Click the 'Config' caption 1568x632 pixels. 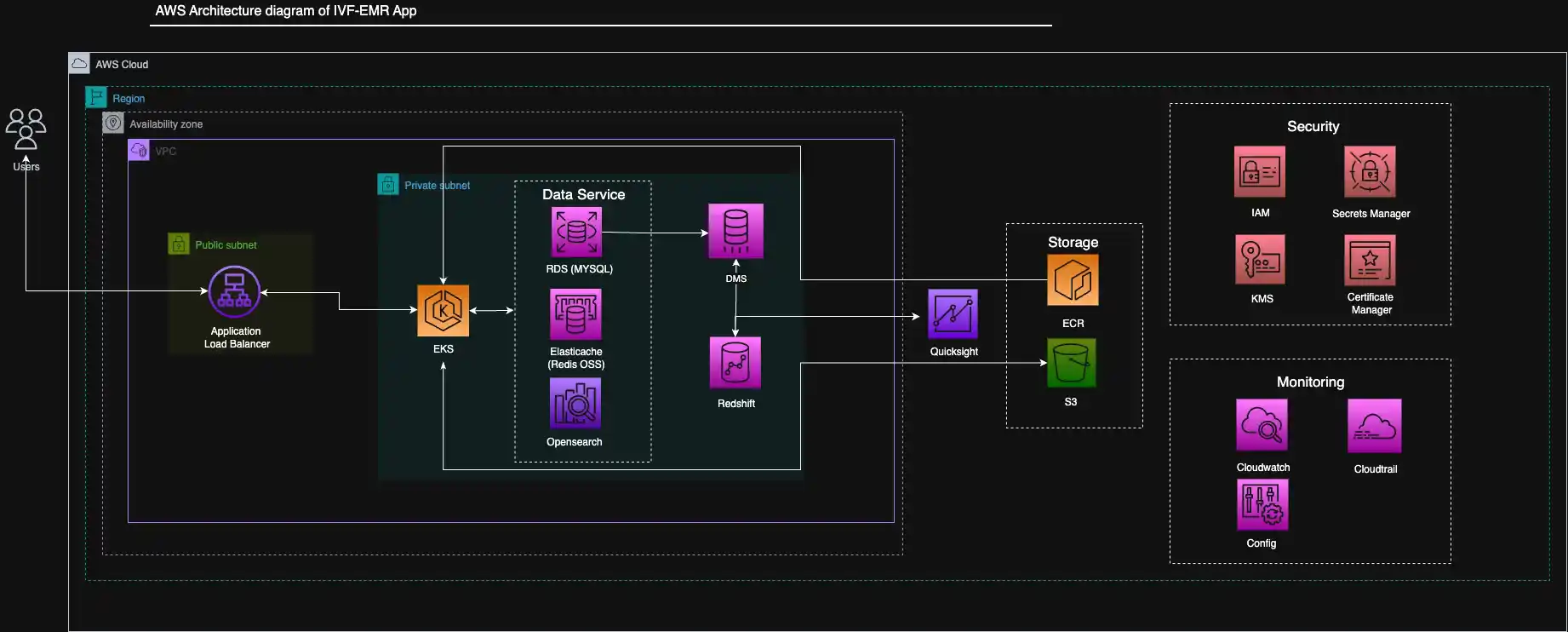(1261, 543)
